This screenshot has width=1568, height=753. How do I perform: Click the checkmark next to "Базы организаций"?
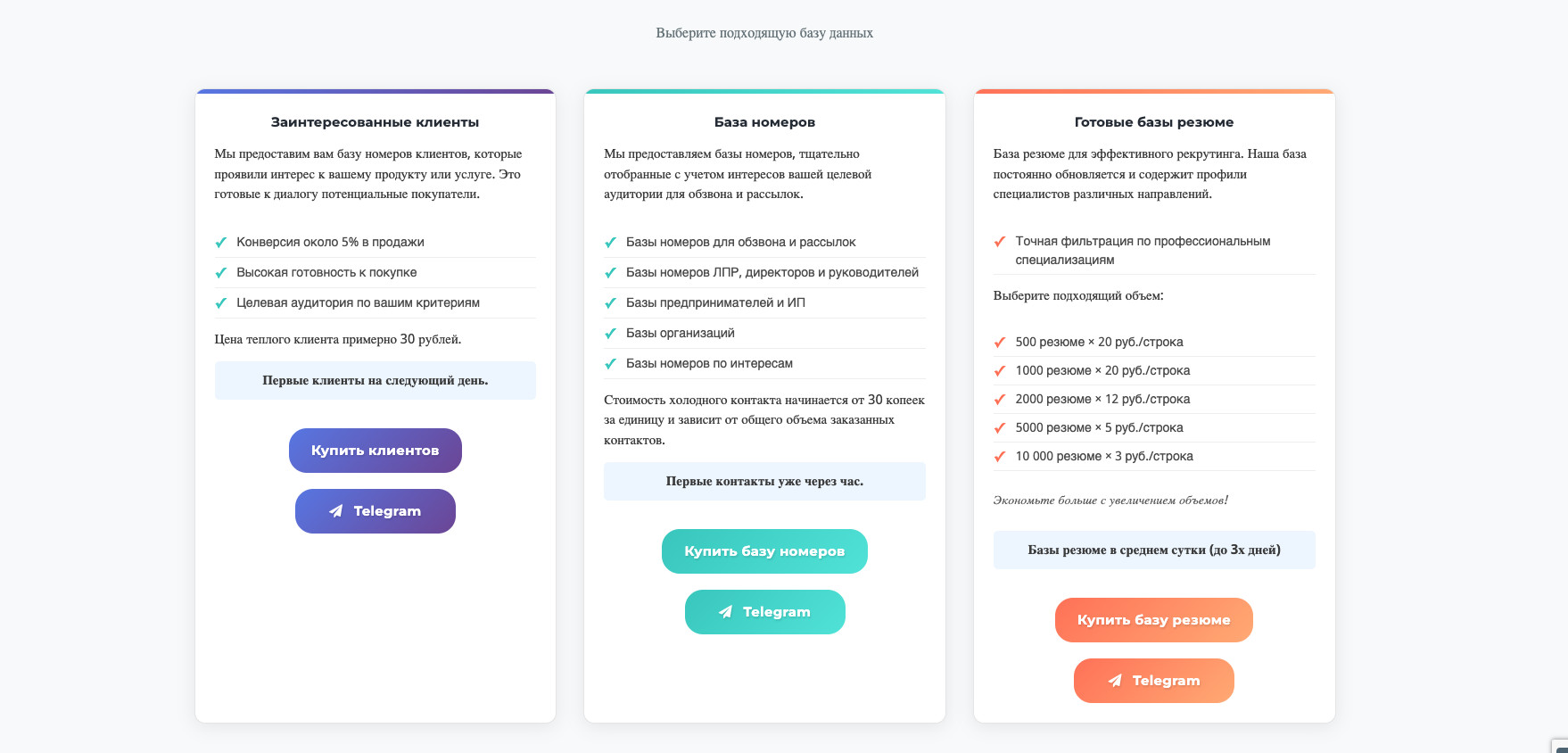tap(611, 334)
